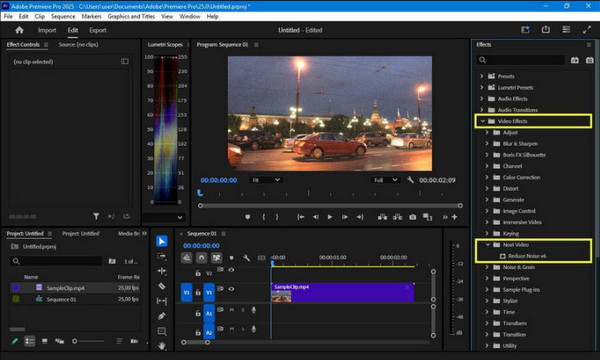Switch to Import mode
This screenshot has width=600, height=360.
pos(47,30)
